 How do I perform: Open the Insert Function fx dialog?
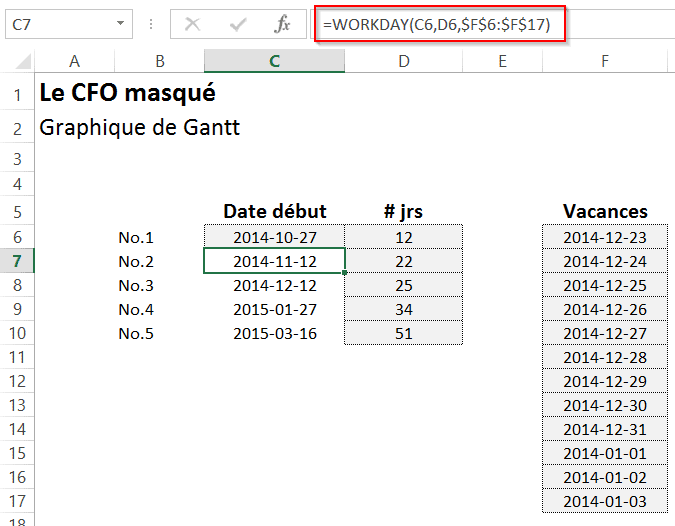click(283, 24)
